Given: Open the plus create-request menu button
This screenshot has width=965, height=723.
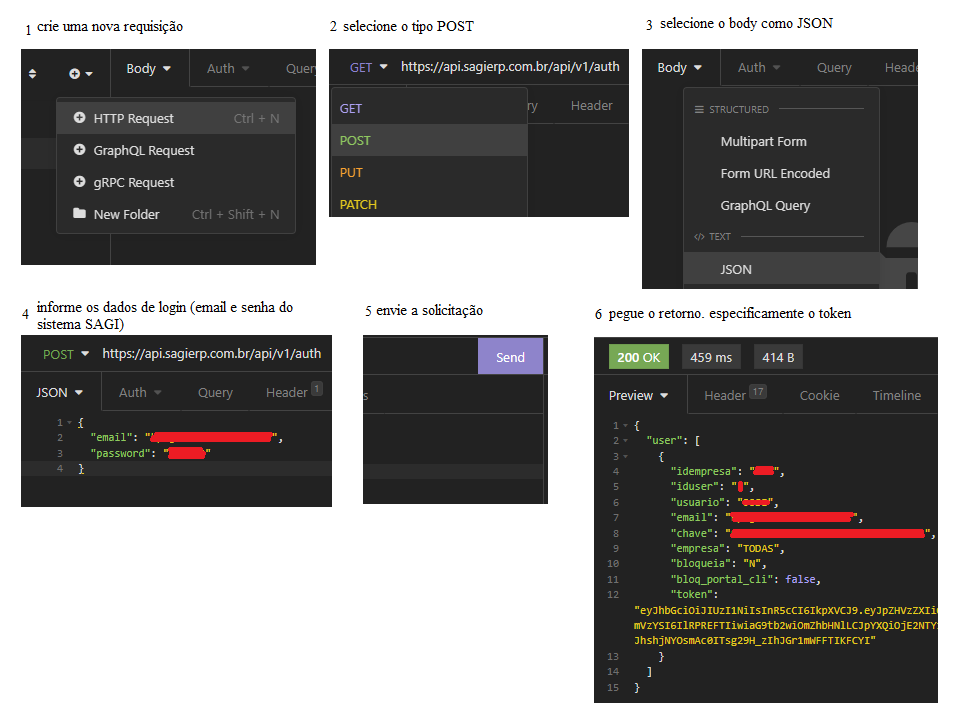Looking at the screenshot, I should click(80, 74).
